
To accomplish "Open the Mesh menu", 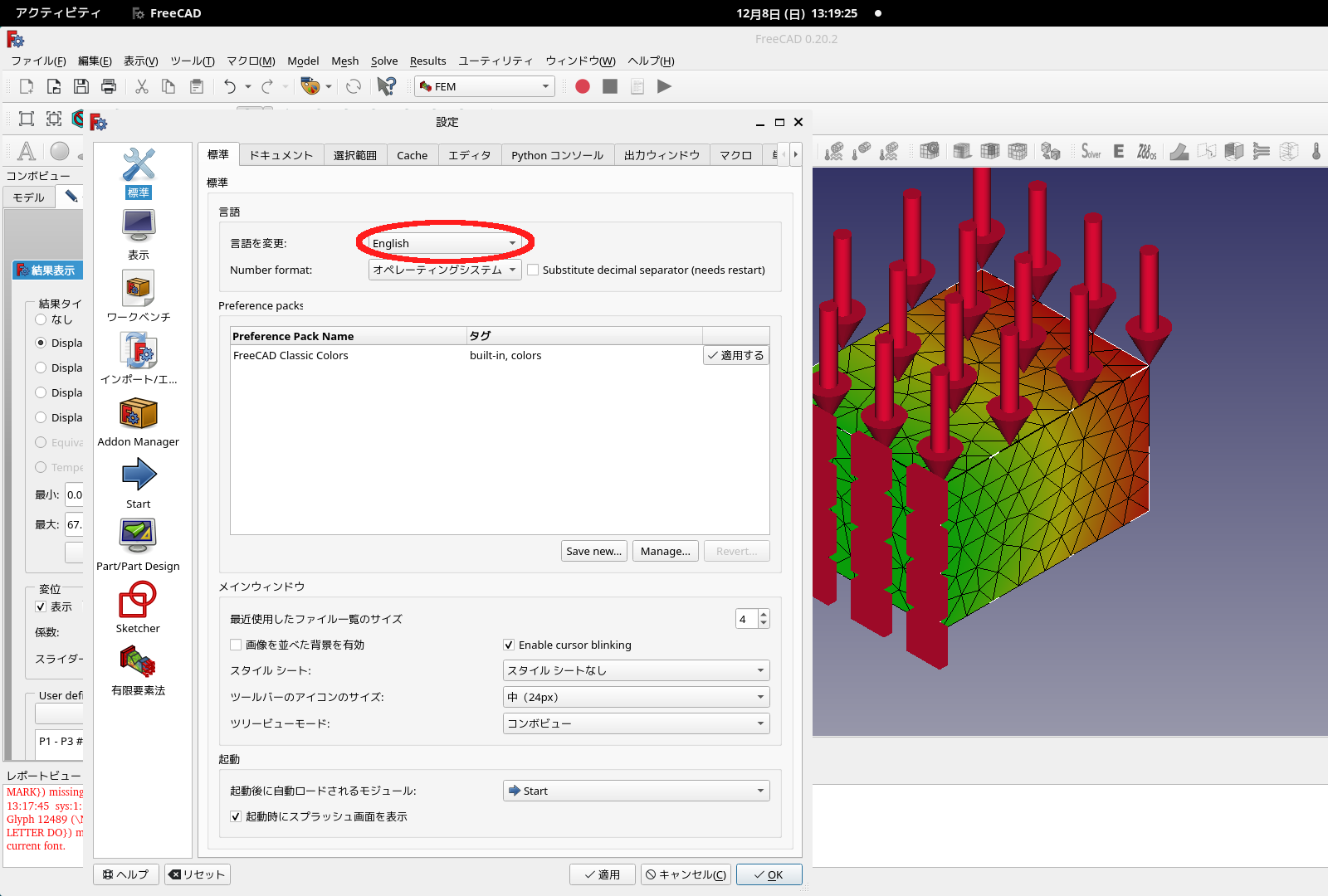I will 345,61.
